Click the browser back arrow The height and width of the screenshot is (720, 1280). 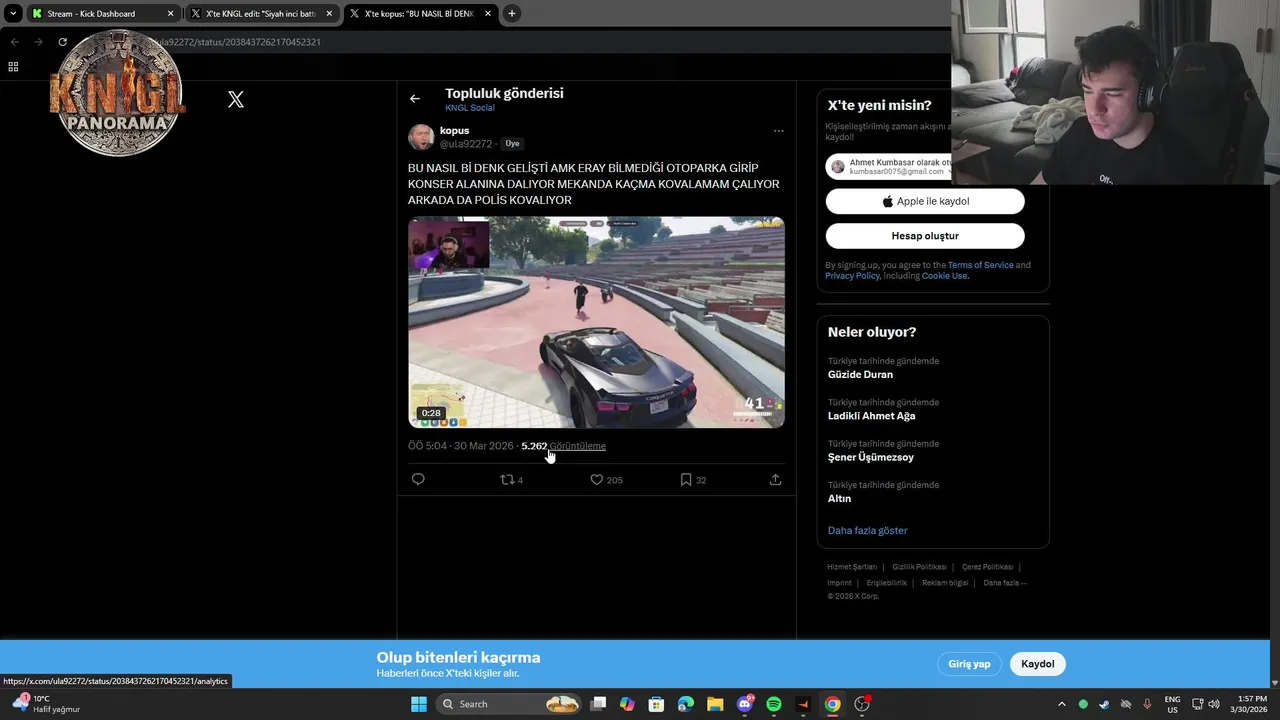pyautogui.click(x=14, y=42)
